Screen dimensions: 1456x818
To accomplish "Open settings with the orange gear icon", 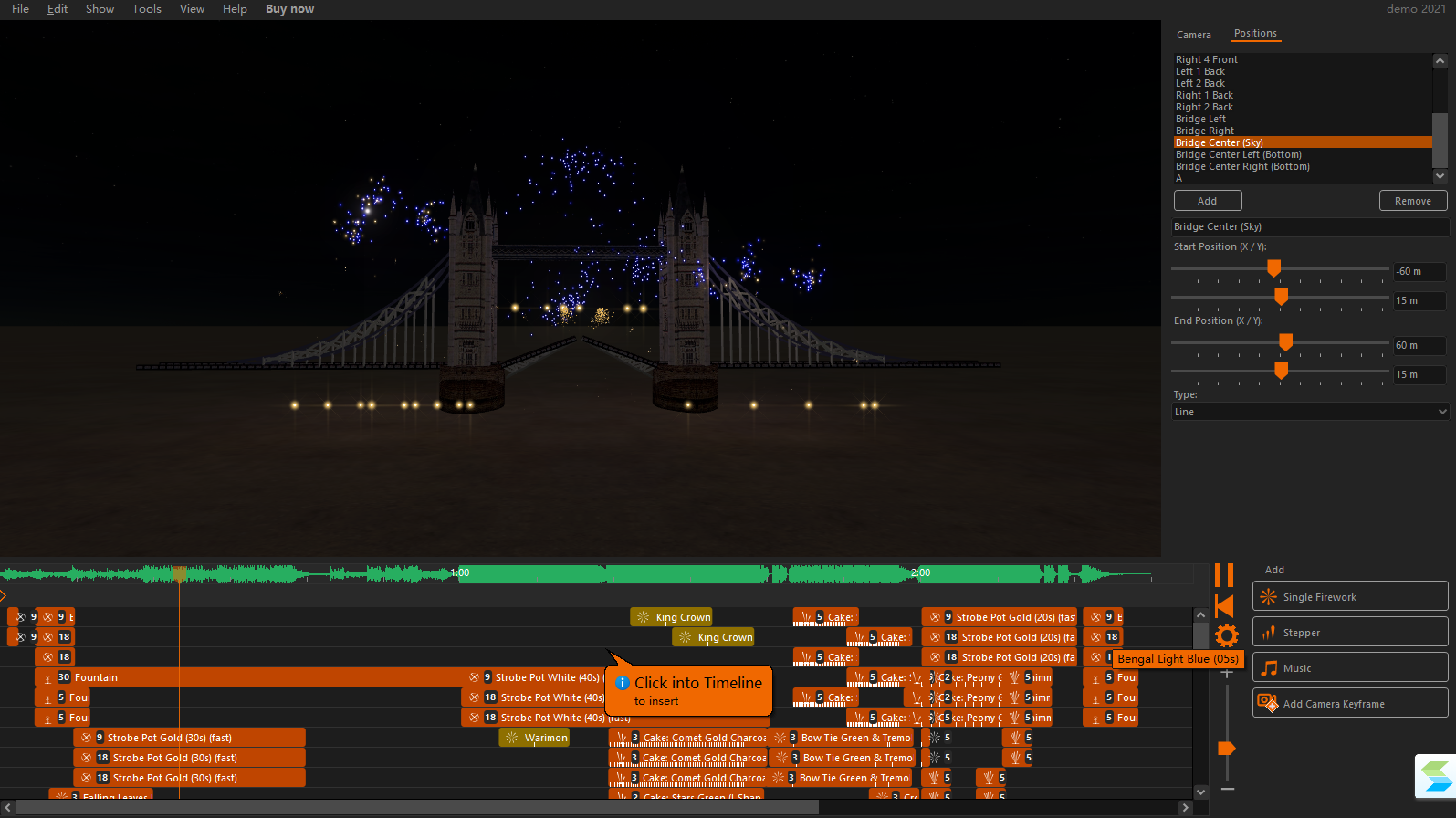I will (x=1227, y=636).
